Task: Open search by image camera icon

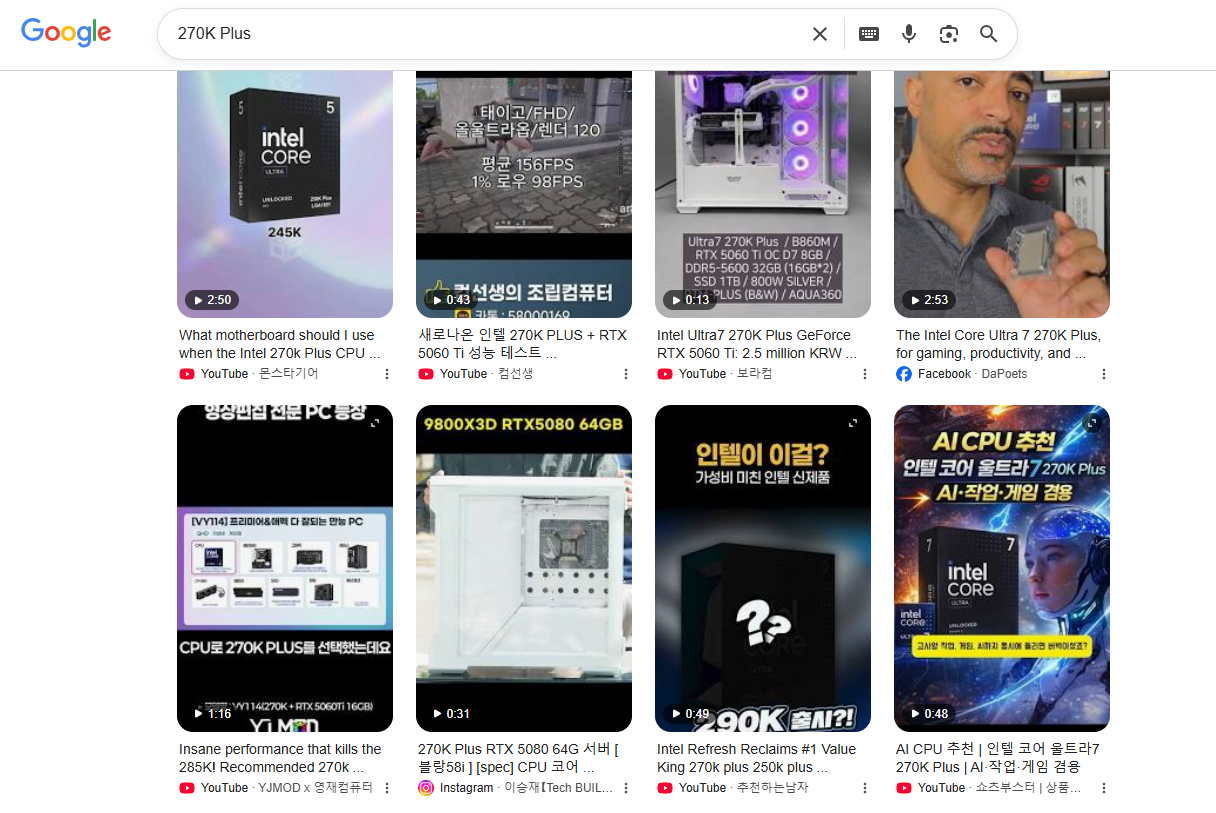Action: click(949, 34)
